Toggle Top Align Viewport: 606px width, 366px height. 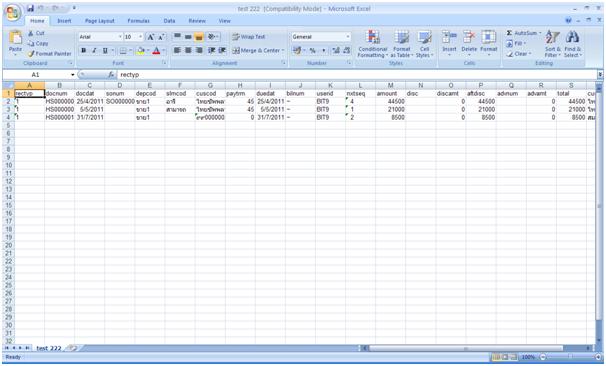click(x=177, y=37)
